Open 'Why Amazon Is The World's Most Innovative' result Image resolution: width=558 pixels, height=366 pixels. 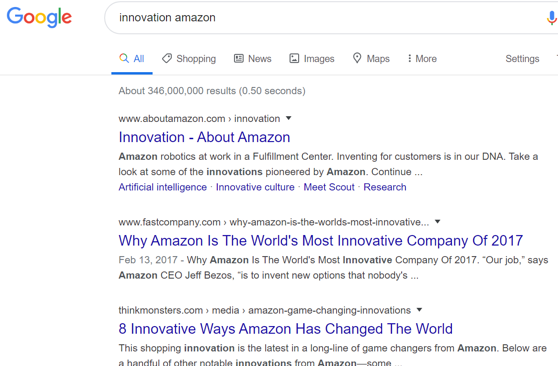(x=321, y=241)
